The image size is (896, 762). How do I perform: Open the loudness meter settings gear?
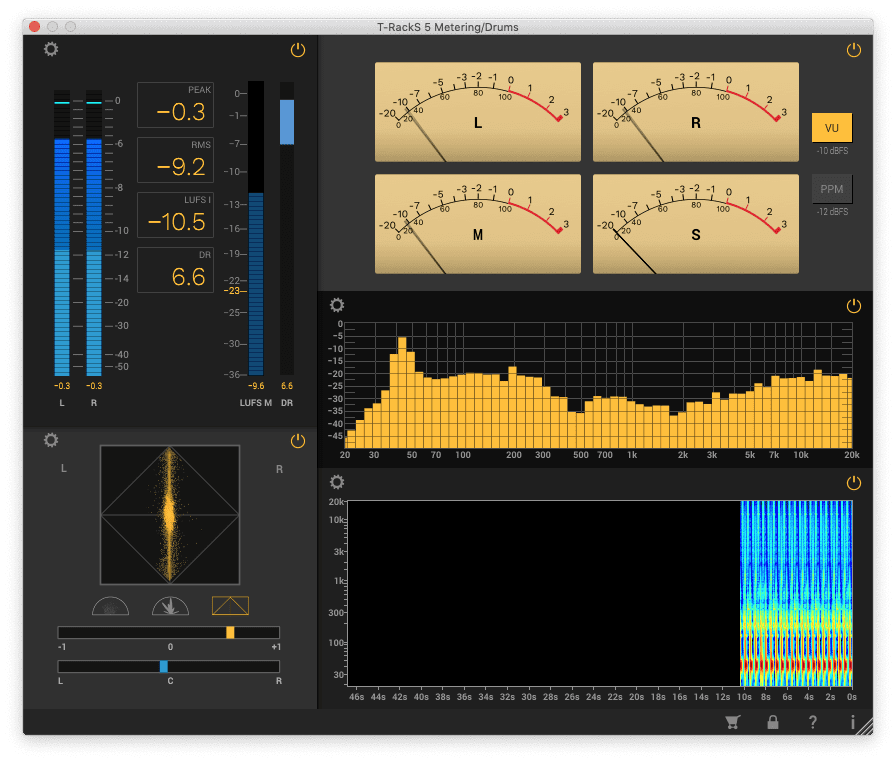(51, 49)
